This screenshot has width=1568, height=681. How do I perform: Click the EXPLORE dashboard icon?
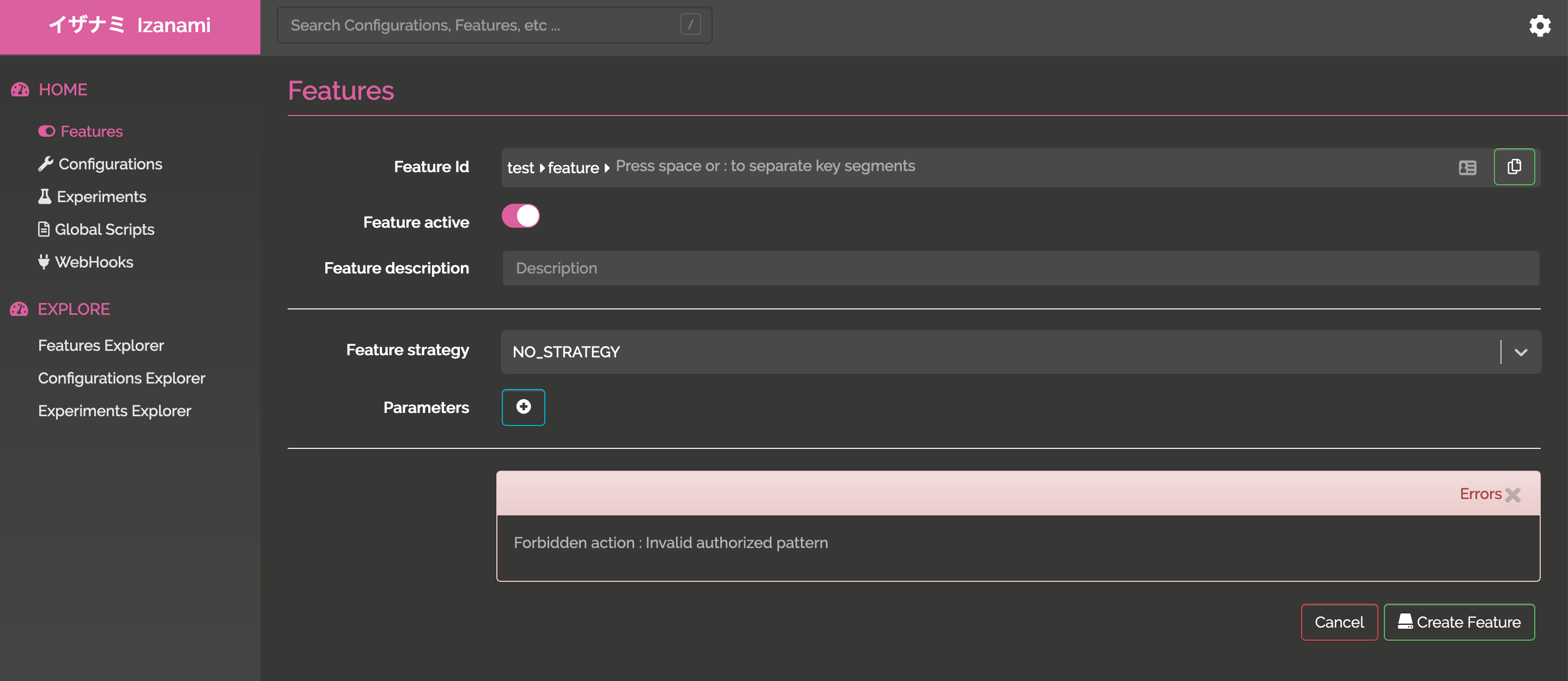coord(19,309)
